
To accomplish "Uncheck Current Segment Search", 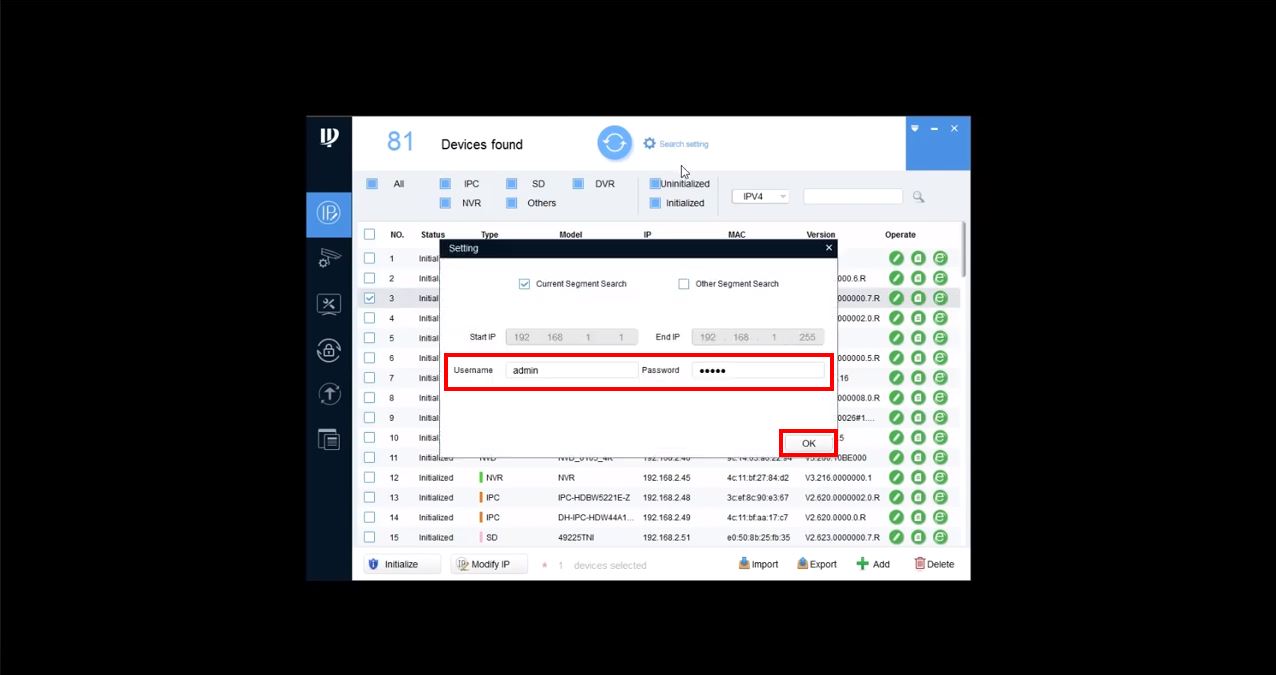I will [x=524, y=284].
